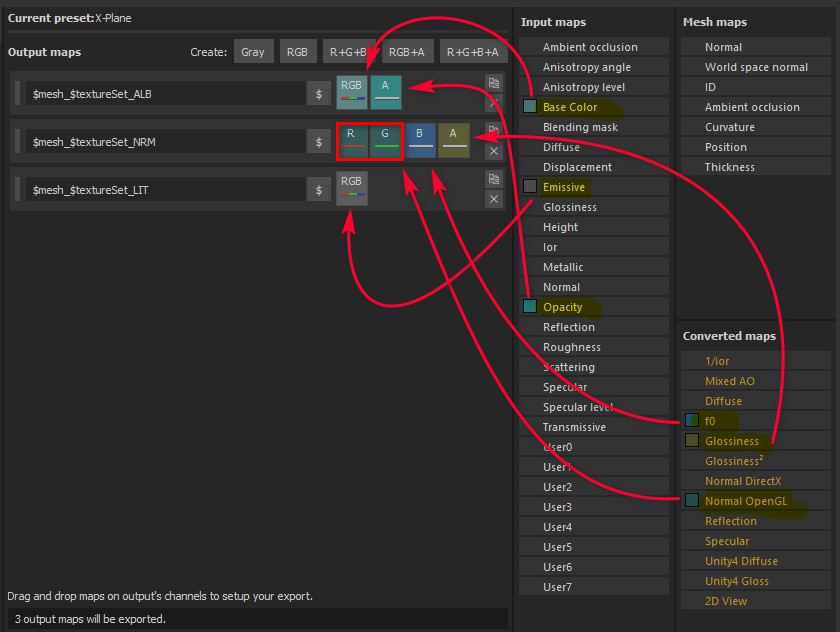The image size is (840, 632).
Task: Open the $ variable menu for ALB map
Action: pyautogui.click(x=319, y=94)
